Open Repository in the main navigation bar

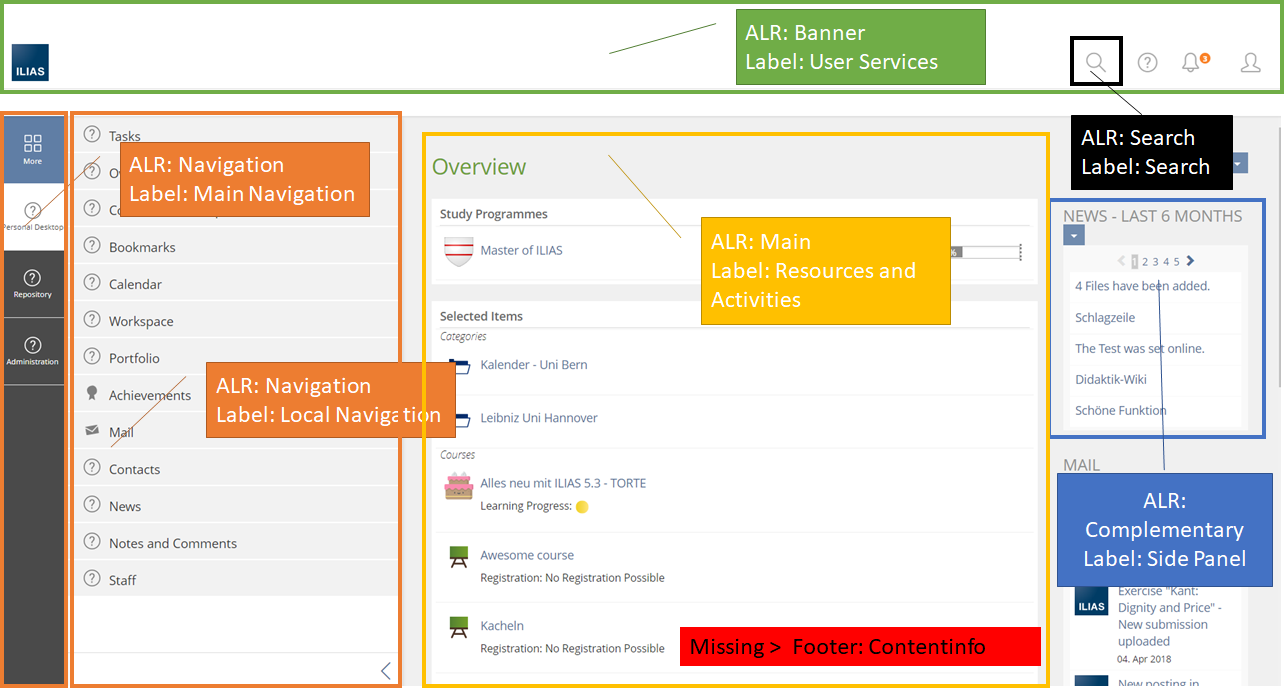coord(33,283)
